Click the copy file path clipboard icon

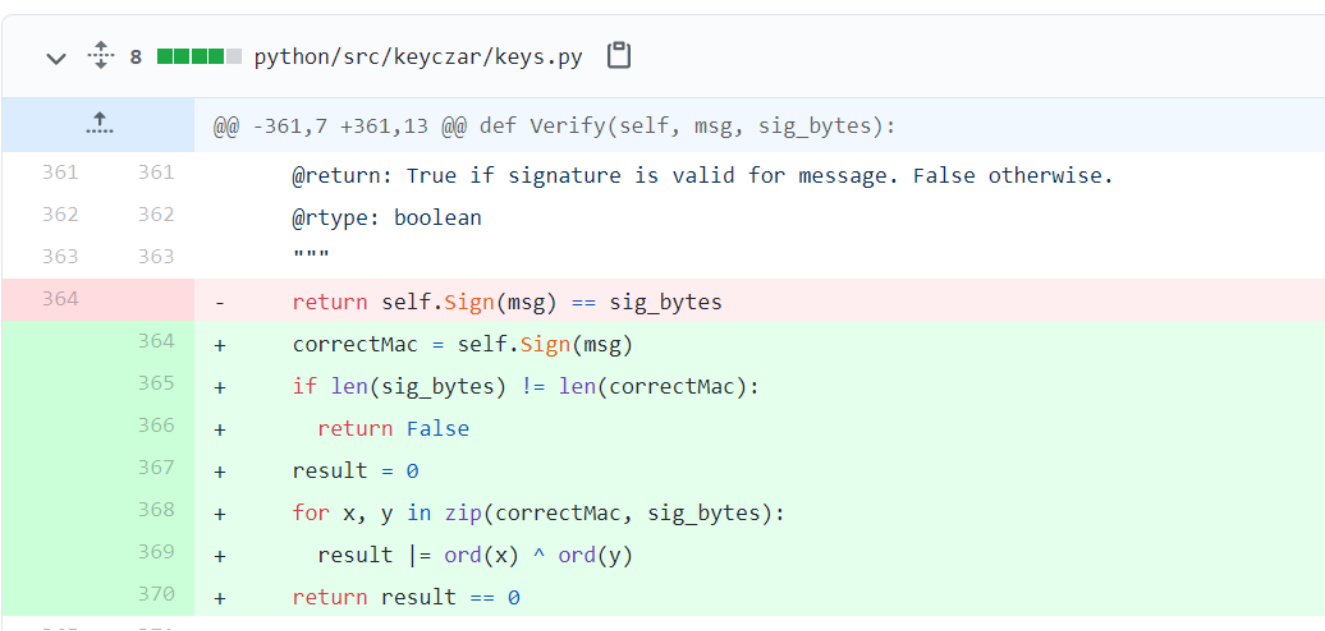[619, 56]
